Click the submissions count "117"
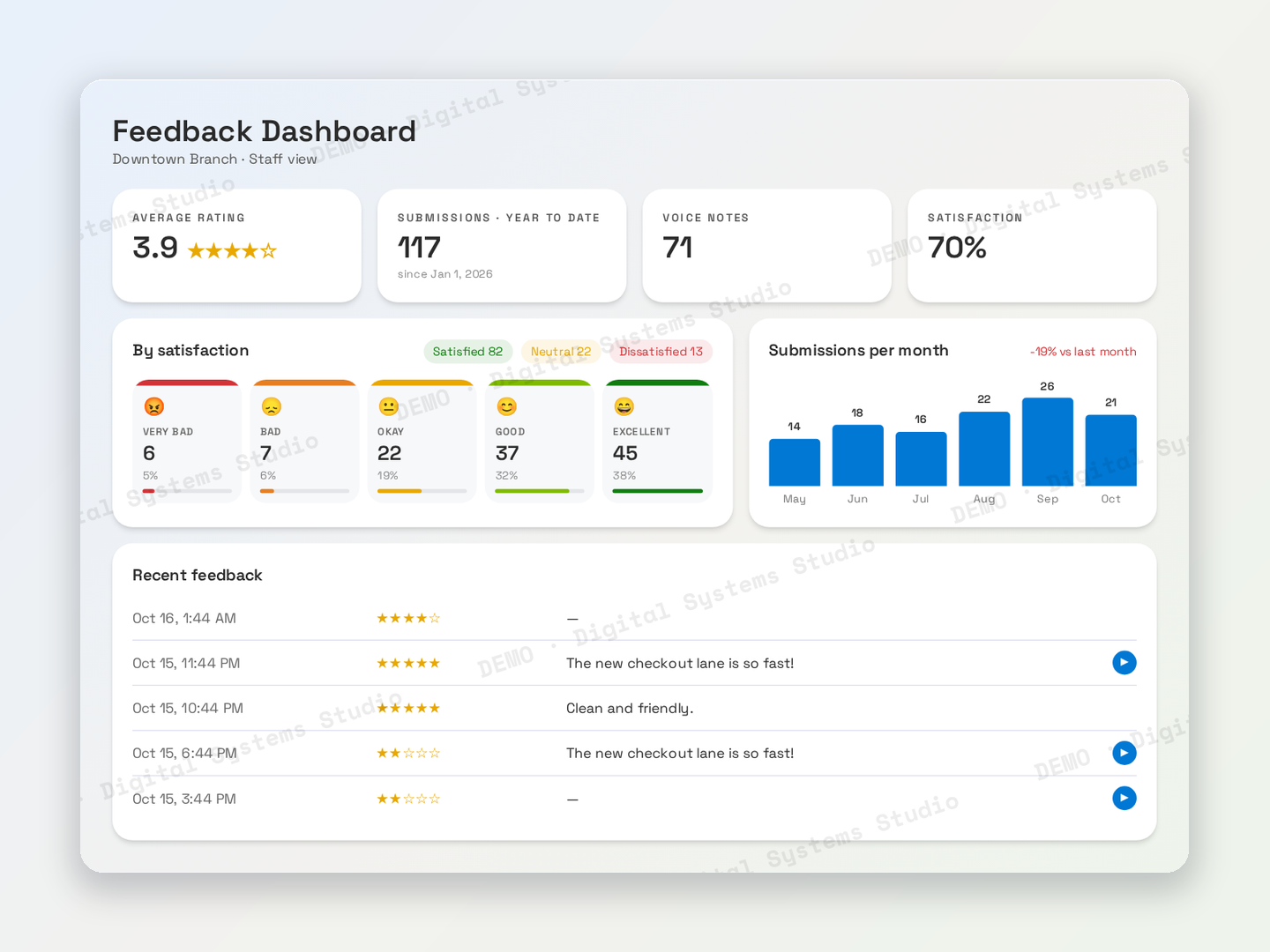 click(x=419, y=248)
